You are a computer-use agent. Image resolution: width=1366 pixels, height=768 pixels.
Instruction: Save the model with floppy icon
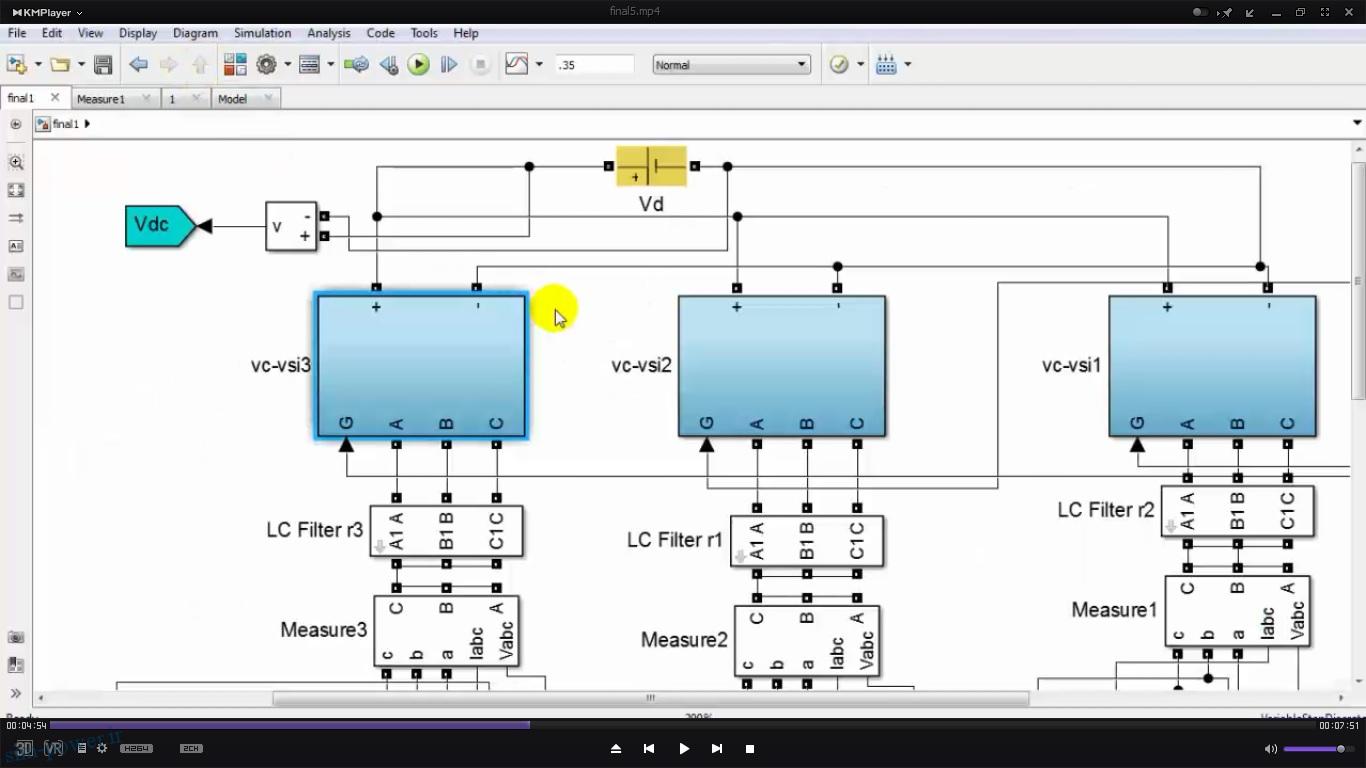click(x=103, y=64)
